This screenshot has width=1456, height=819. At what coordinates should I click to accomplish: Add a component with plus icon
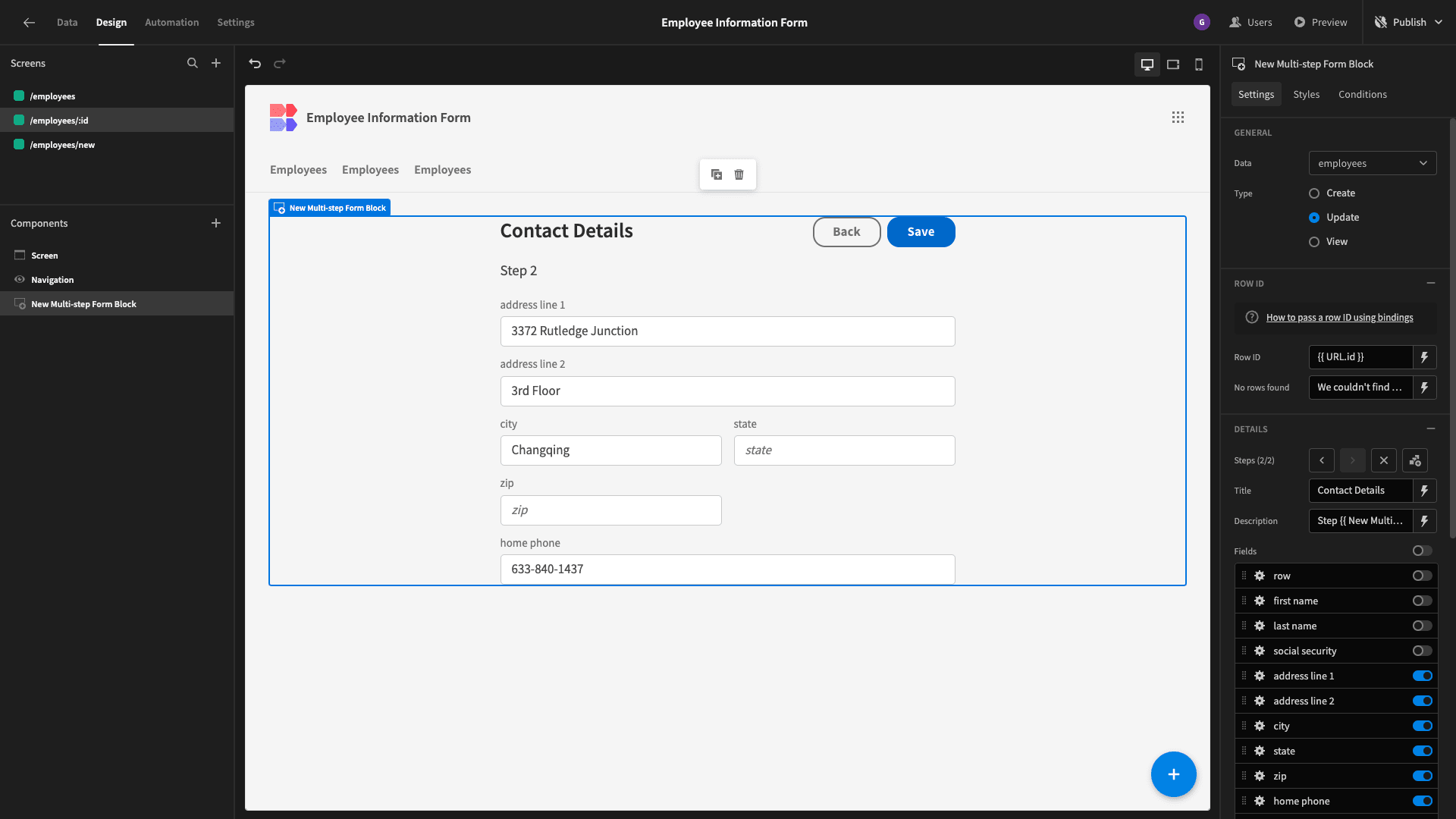(x=216, y=223)
